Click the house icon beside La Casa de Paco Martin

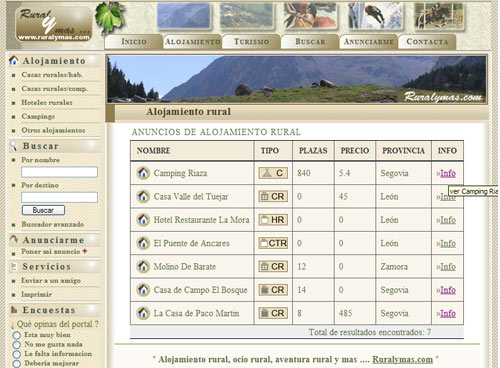(143, 313)
